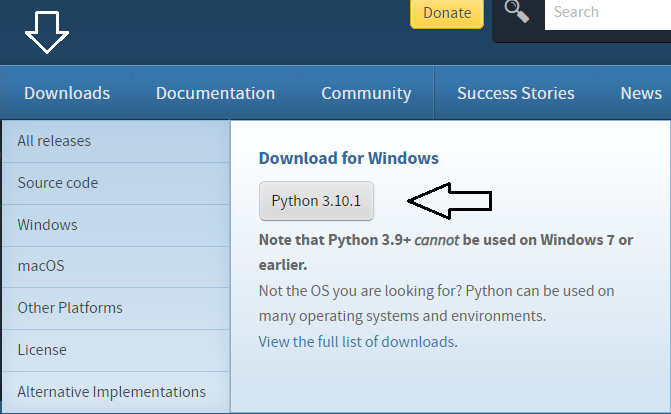Viewport: 671px width, 414px height.
Task: Download Python 3.10.1 via the button
Action: pyautogui.click(x=316, y=201)
